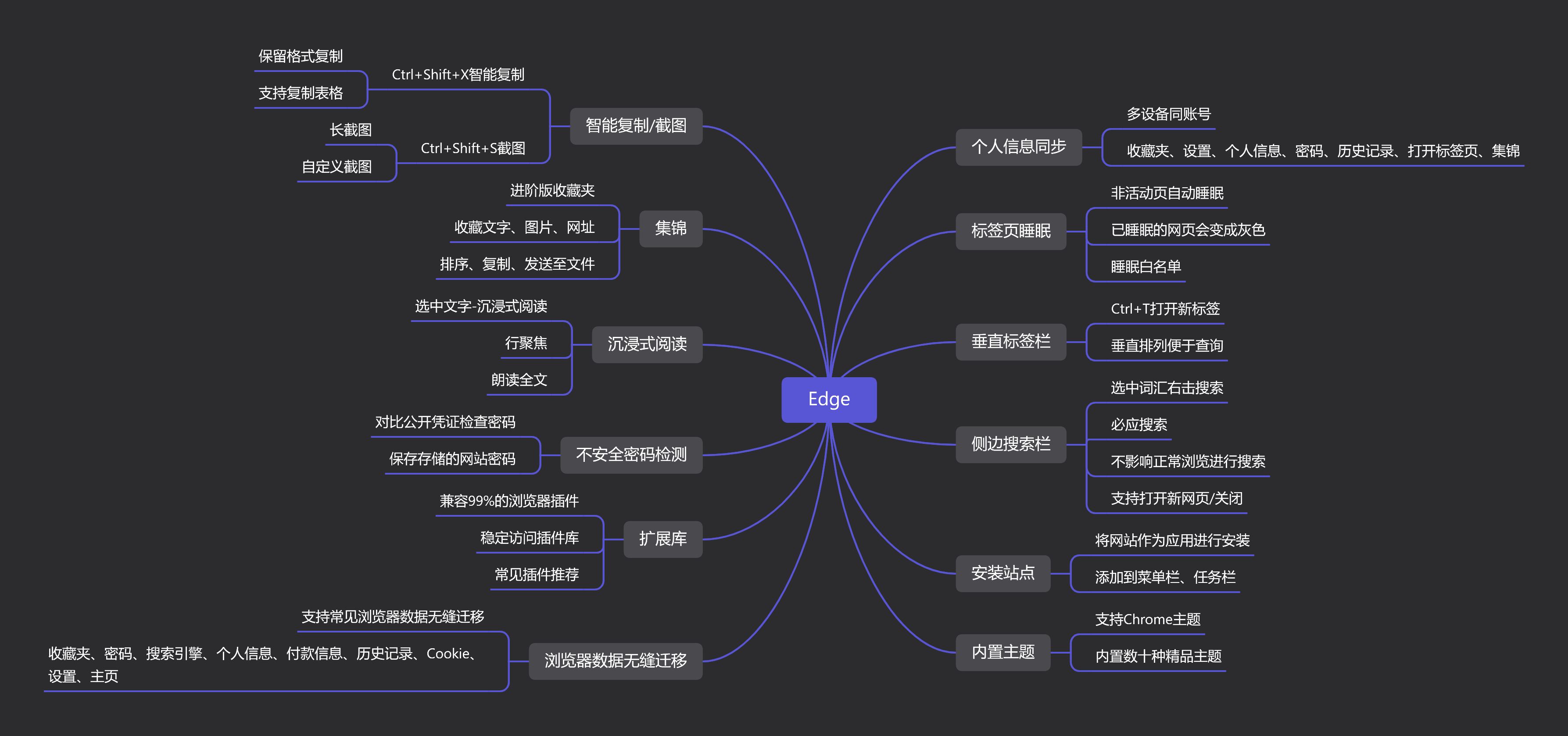Image resolution: width=1568 pixels, height=736 pixels.
Task: Select the 不安全密码检测 node
Action: click(630, 455)
